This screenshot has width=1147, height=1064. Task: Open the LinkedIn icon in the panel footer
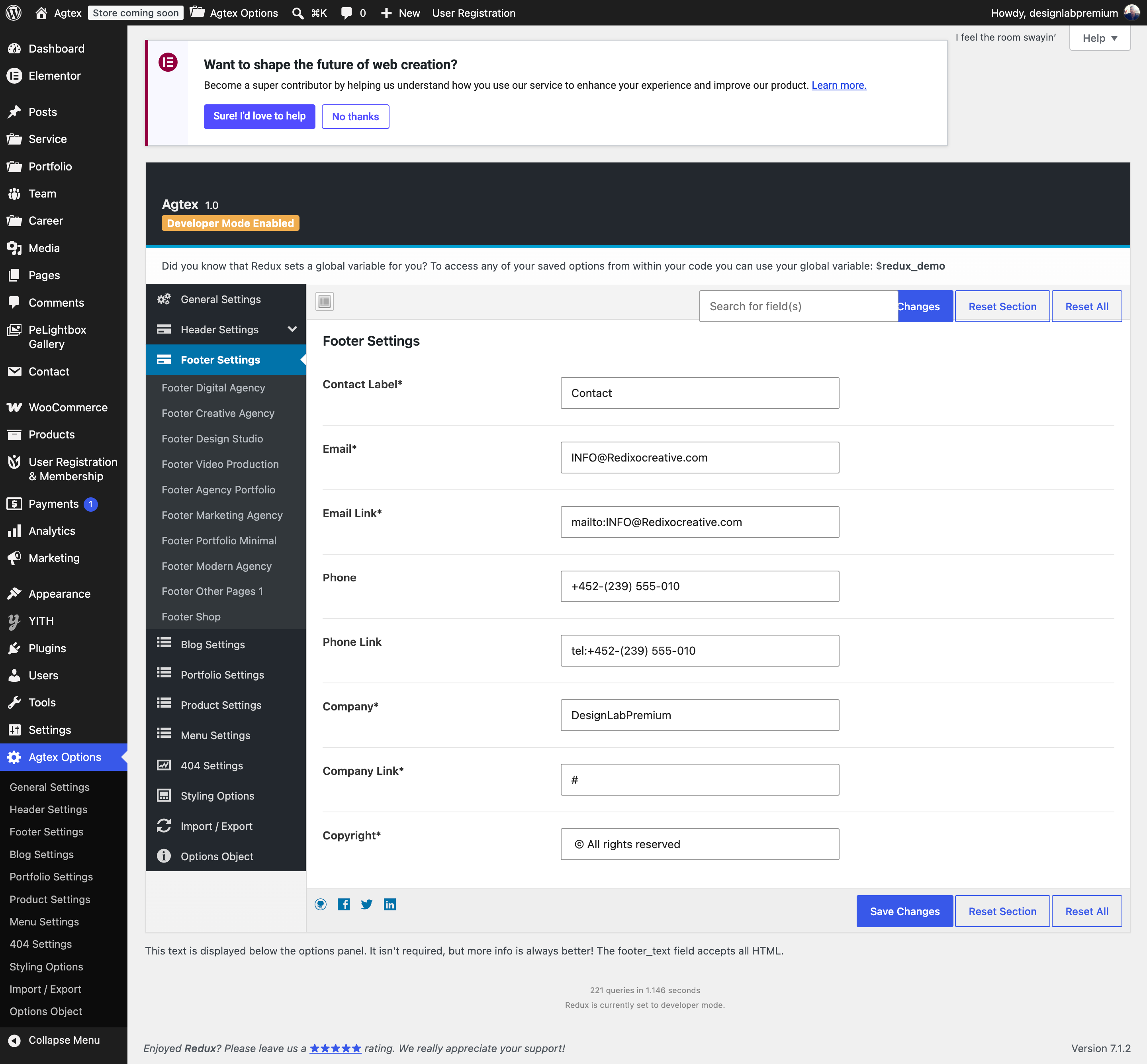(390, 904)
